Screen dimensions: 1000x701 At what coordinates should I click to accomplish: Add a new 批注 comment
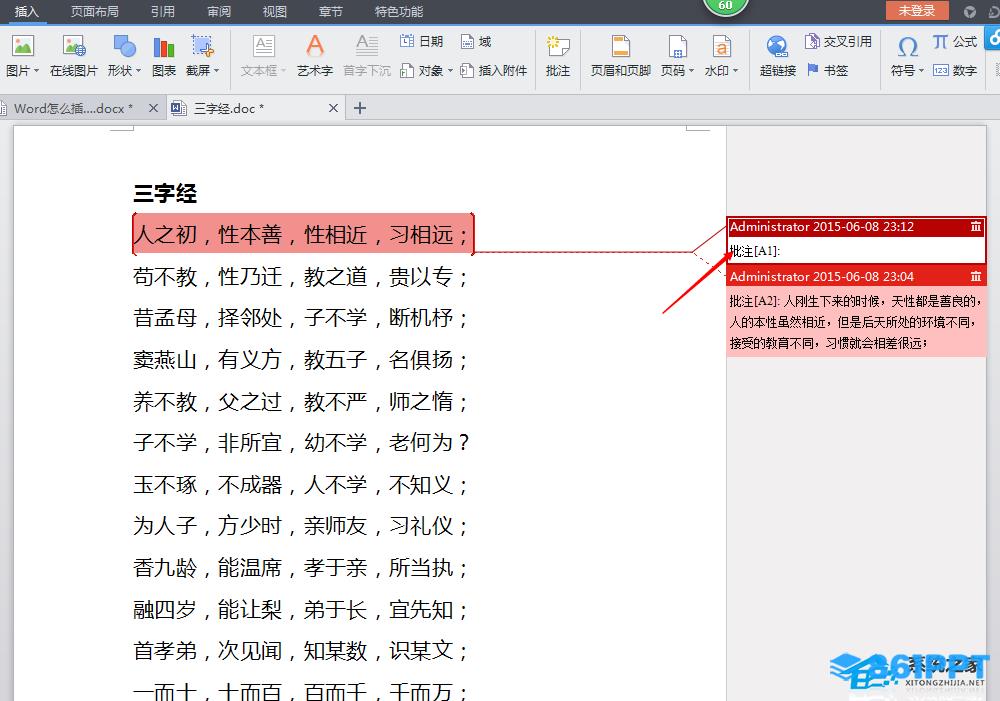coord(558,56)
